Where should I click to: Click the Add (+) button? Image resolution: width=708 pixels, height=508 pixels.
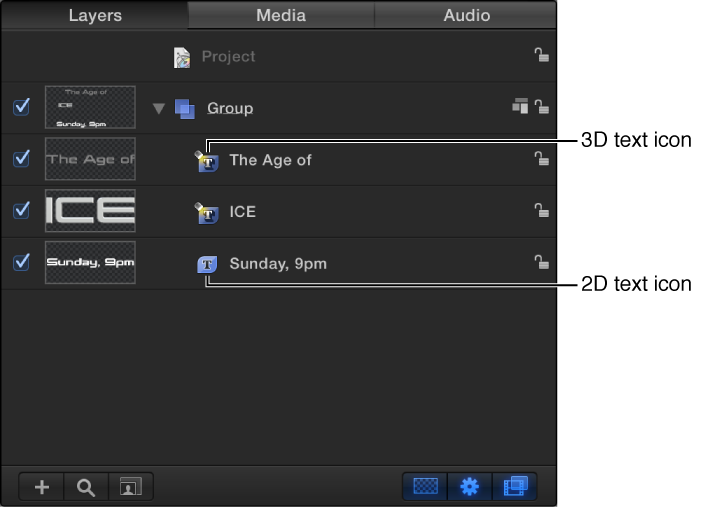click(x=42, y=487)
